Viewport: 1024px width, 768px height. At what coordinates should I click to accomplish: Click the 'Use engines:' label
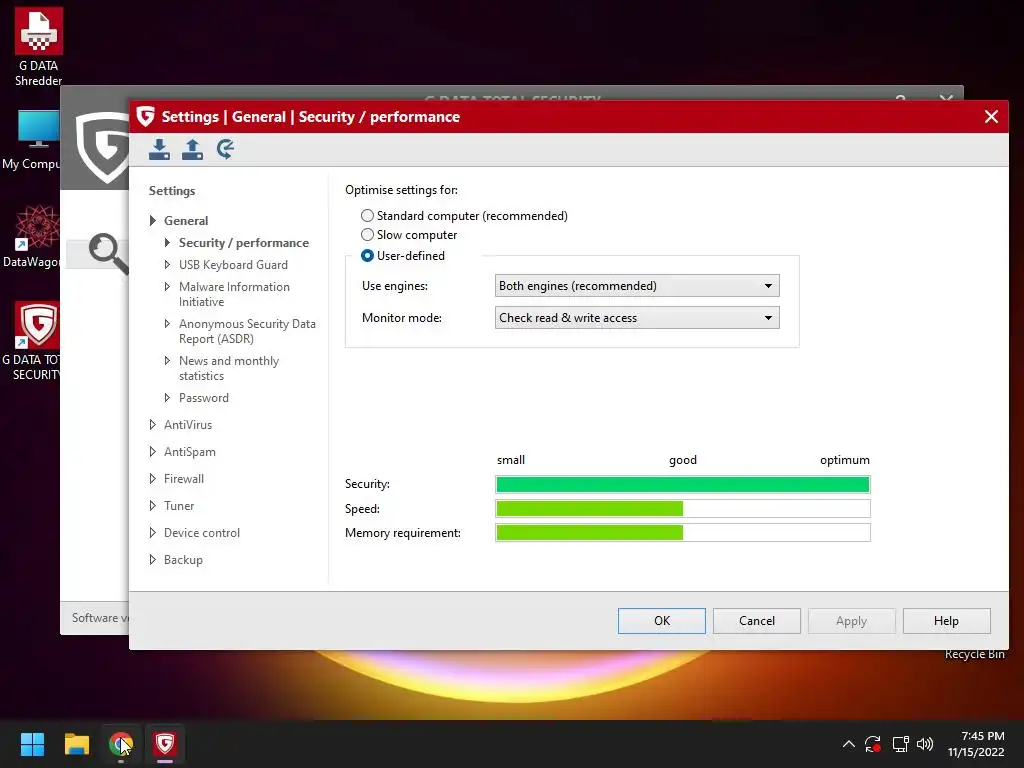(395, 285)
